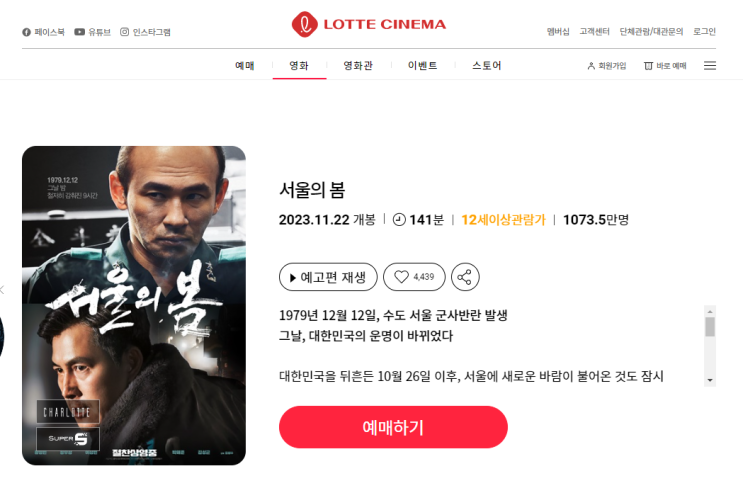Click the 바로 예매 ticket icon
743x488 pixels.
pos(648,66)
